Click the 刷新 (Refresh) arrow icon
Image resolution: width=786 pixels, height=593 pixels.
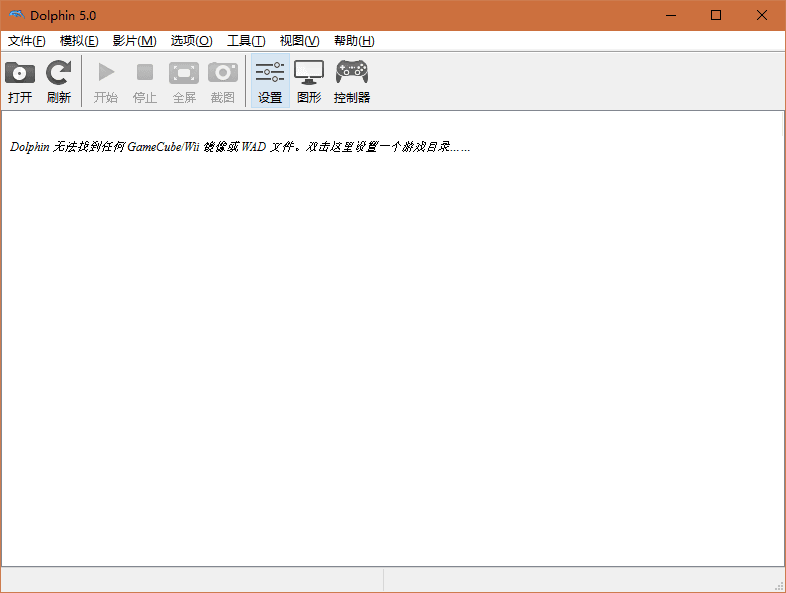click(x=59, y=73)
